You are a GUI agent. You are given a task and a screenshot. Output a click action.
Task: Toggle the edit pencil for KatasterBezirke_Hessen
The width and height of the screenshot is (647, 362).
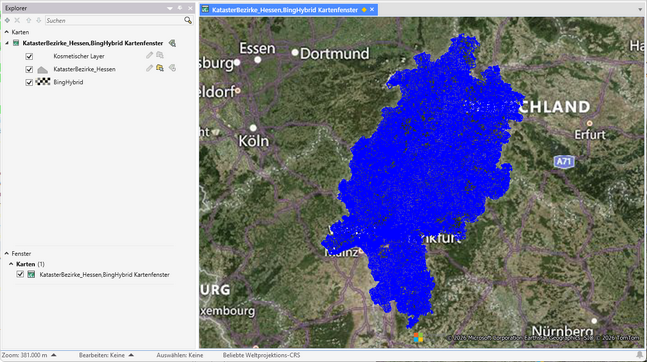pos(149,68)
